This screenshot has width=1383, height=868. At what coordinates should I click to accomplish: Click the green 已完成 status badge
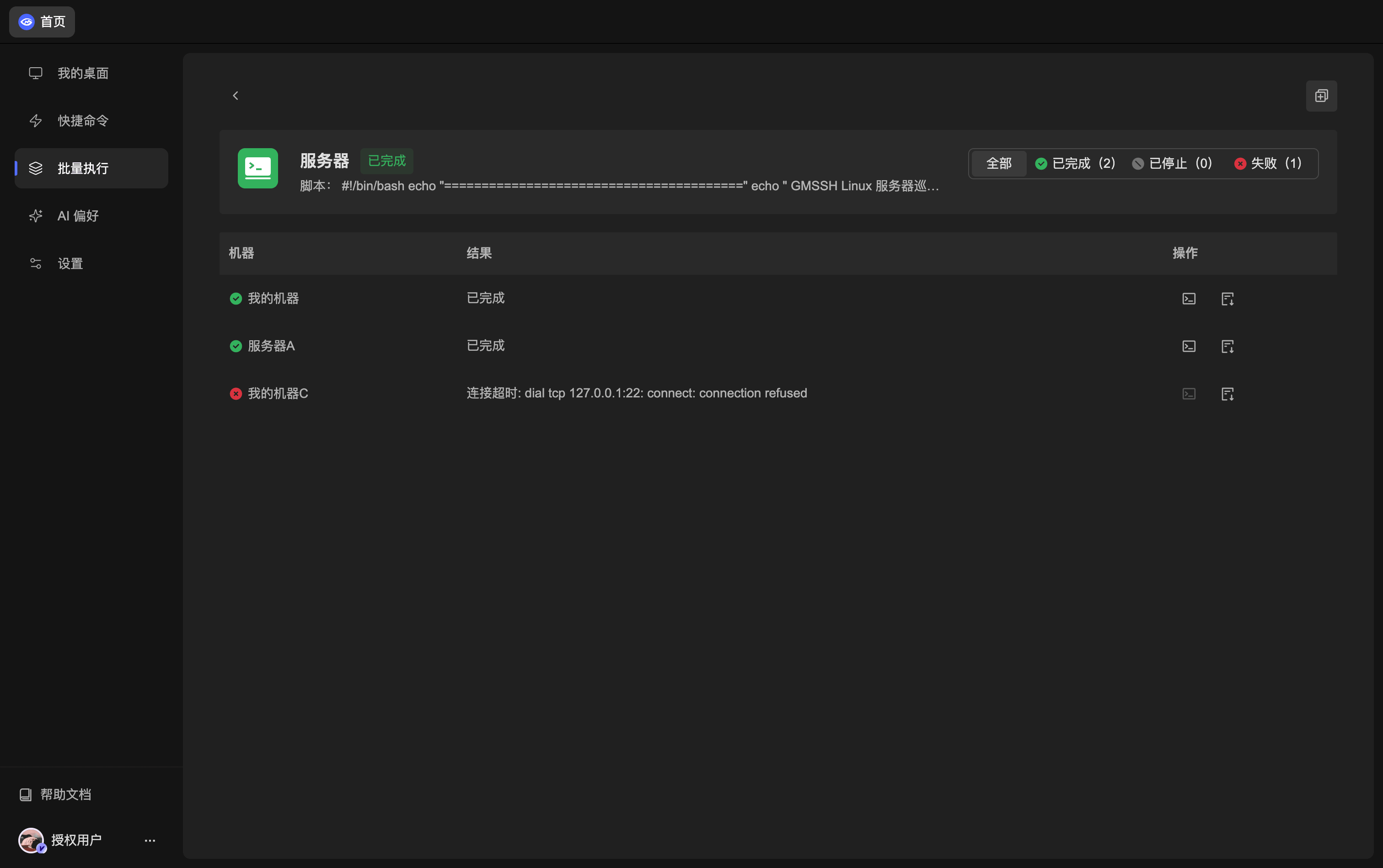coord(386,161)
